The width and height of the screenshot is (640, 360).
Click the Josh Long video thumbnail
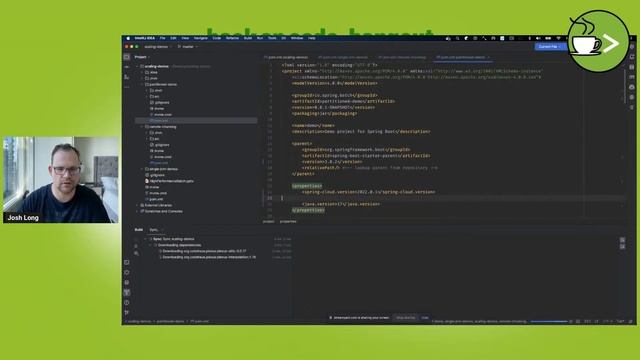click(x=61, y=180)
